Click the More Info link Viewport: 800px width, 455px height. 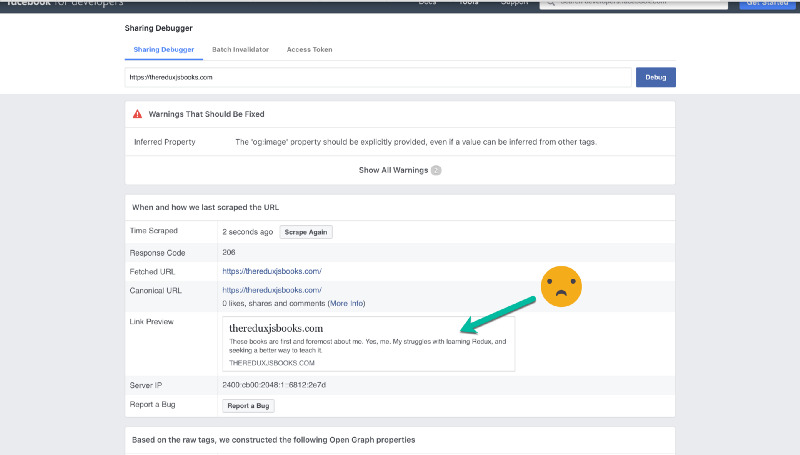[346, 304]
